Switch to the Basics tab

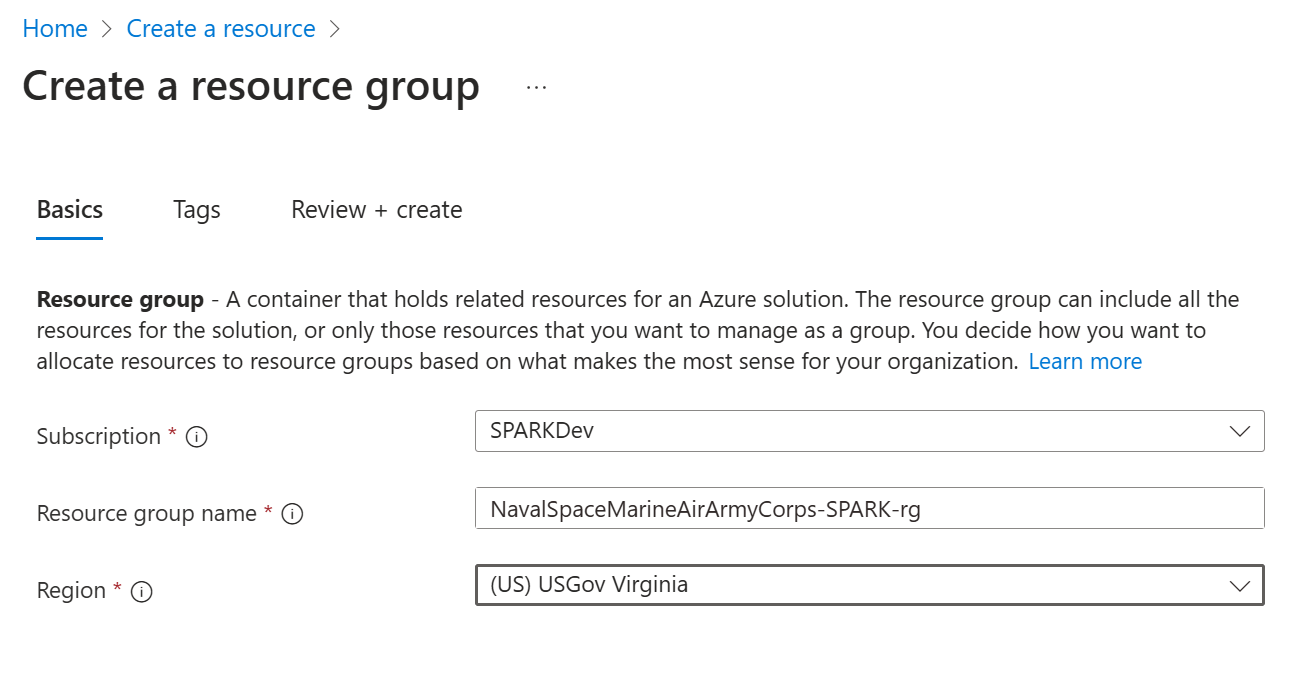point(70,210)
